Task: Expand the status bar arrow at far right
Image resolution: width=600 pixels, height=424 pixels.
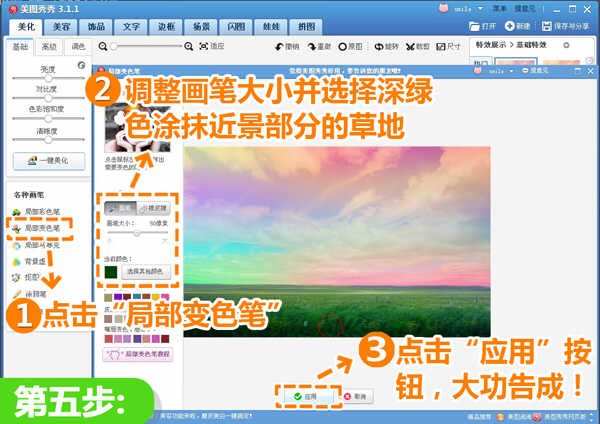Action: [x=592, y=416]
